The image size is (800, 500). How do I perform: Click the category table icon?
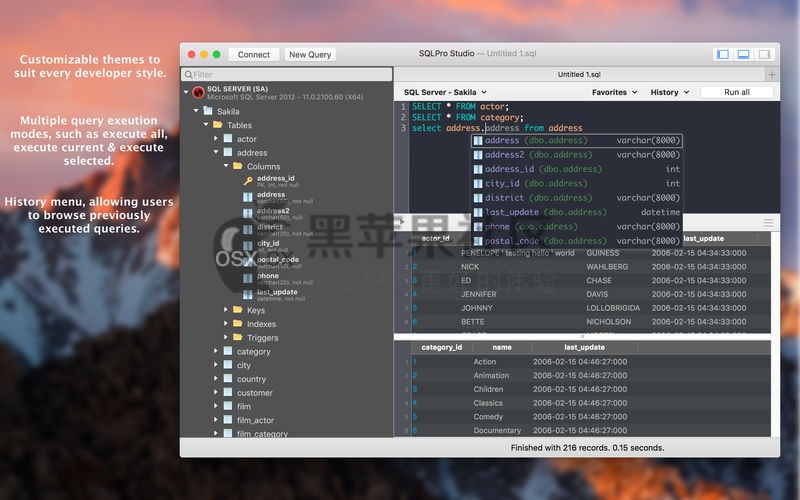point(228,351)
